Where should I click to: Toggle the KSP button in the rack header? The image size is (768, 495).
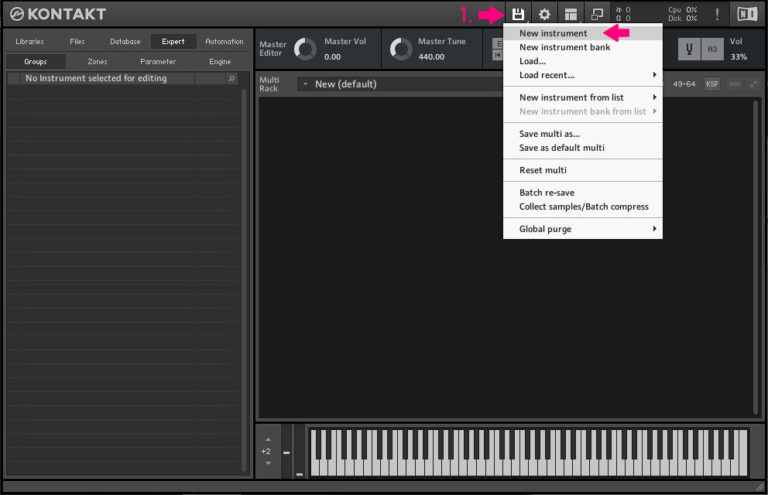(x=712, y=84)
